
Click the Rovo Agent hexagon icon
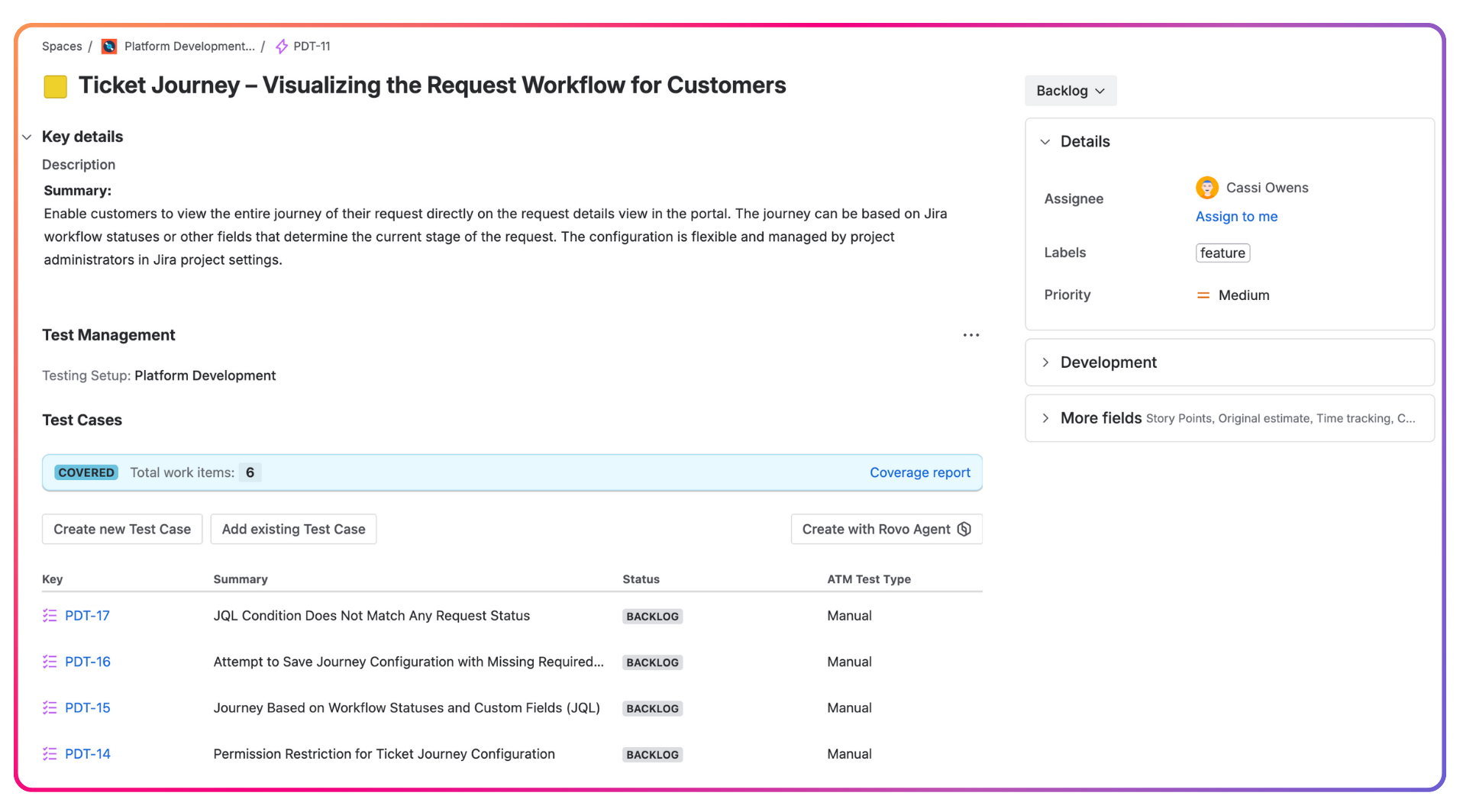(x=964, y=529)
